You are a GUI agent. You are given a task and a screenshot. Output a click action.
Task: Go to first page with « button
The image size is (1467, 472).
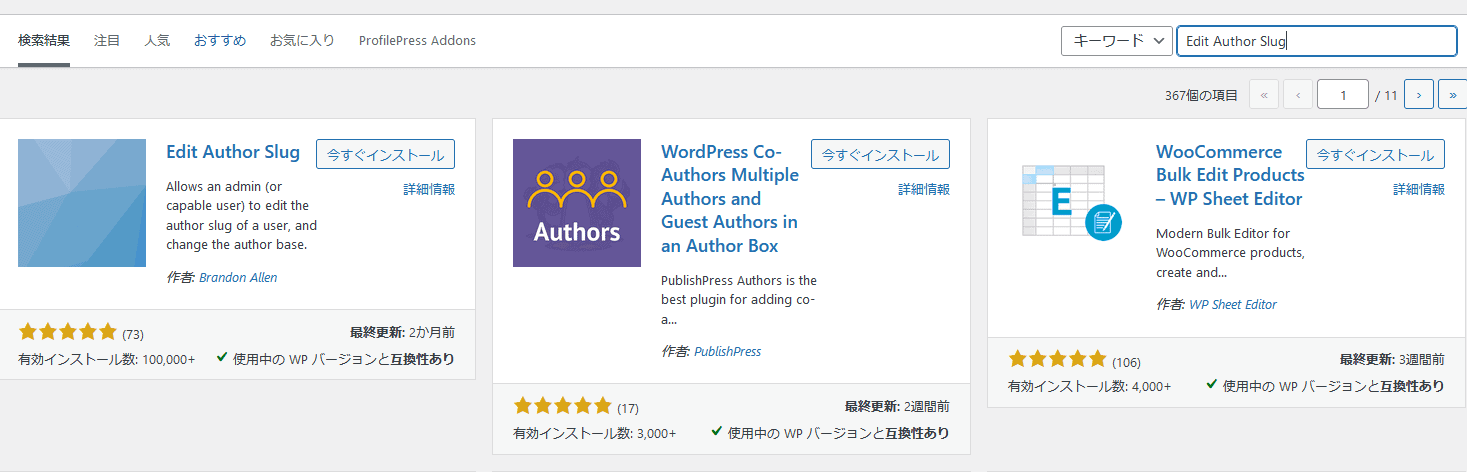tap(1263, 95)
